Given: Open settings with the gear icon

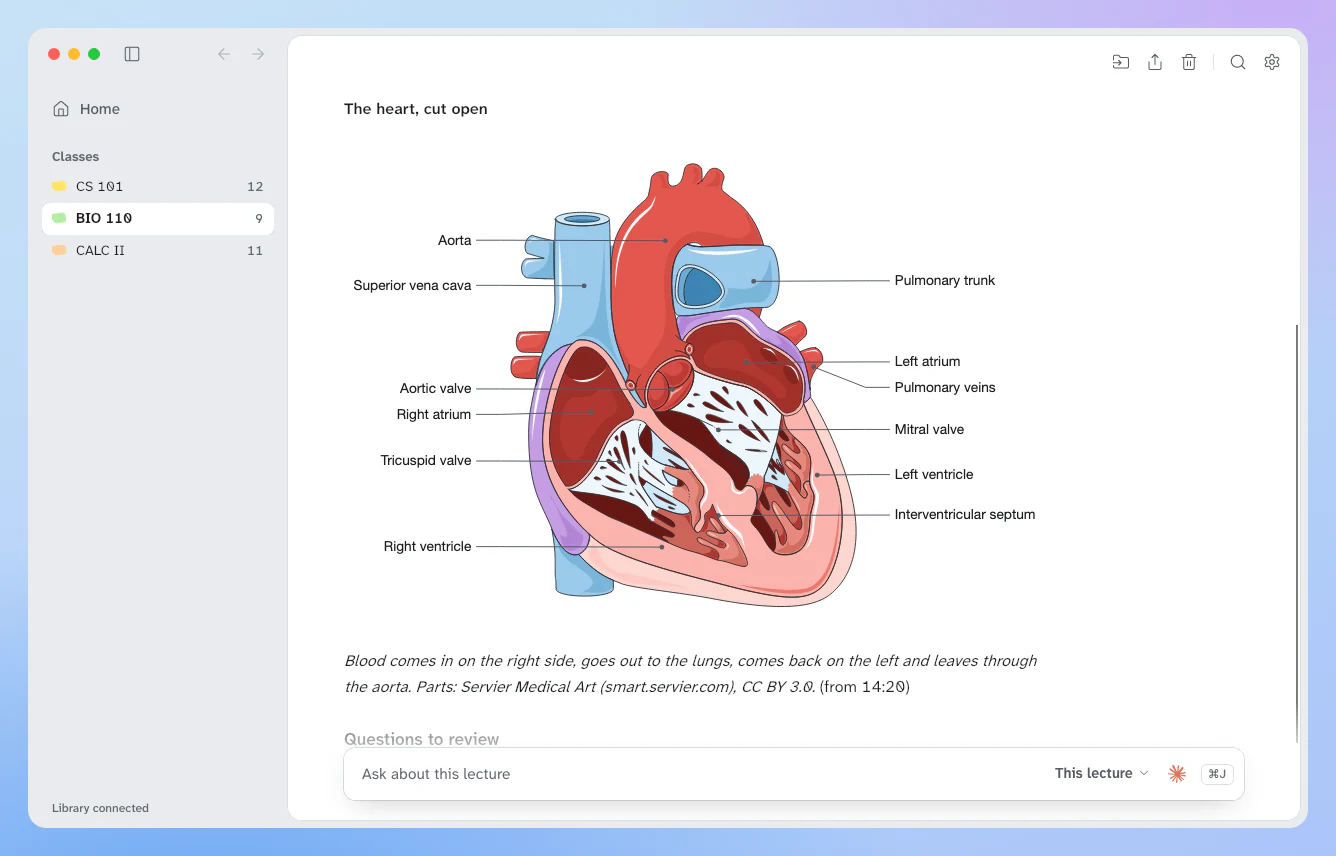Looking at the screenshot, I should 1272,62.
